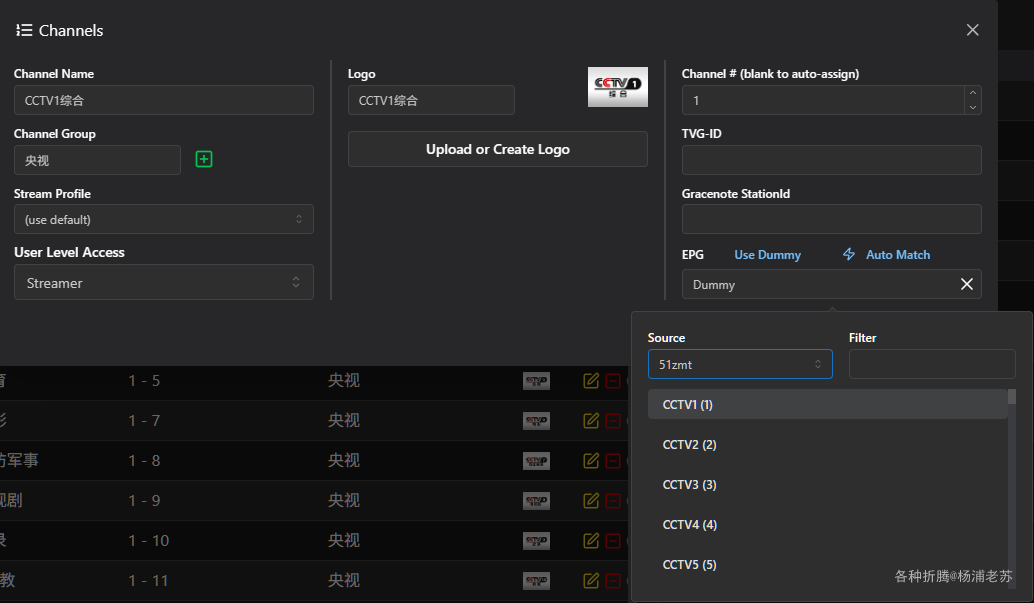Click the Auto Match link text
Screen dimensions: 1034x603
pos(897,255)
